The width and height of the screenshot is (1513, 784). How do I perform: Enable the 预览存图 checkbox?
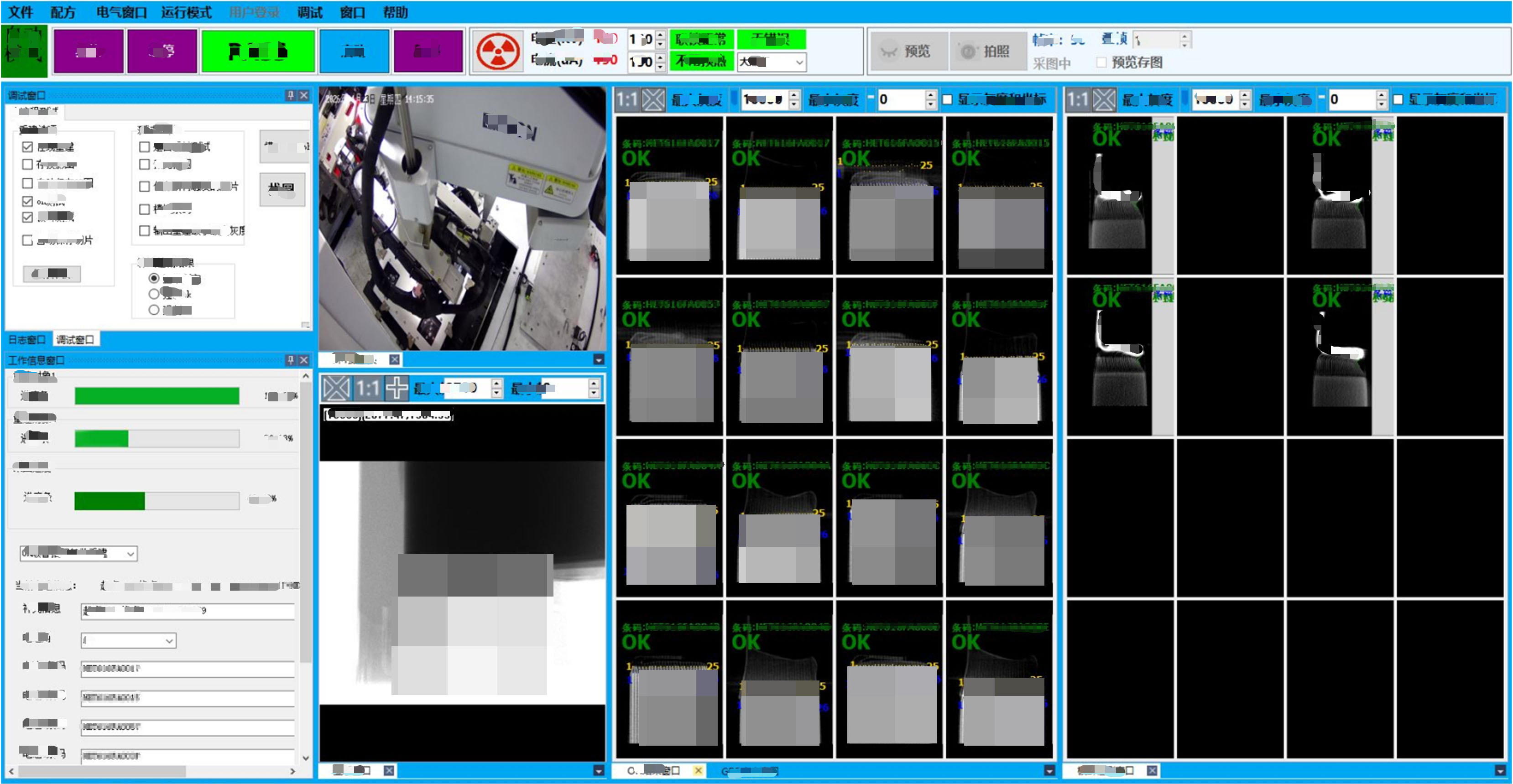pyautogui.click(x=1101, y=62)
